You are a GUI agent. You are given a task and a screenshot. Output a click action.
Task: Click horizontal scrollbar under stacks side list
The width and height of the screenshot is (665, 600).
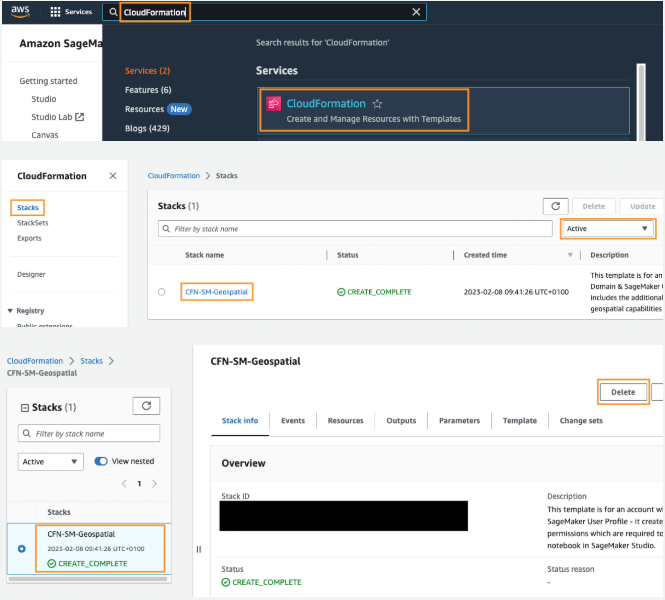tap(88, 579)
